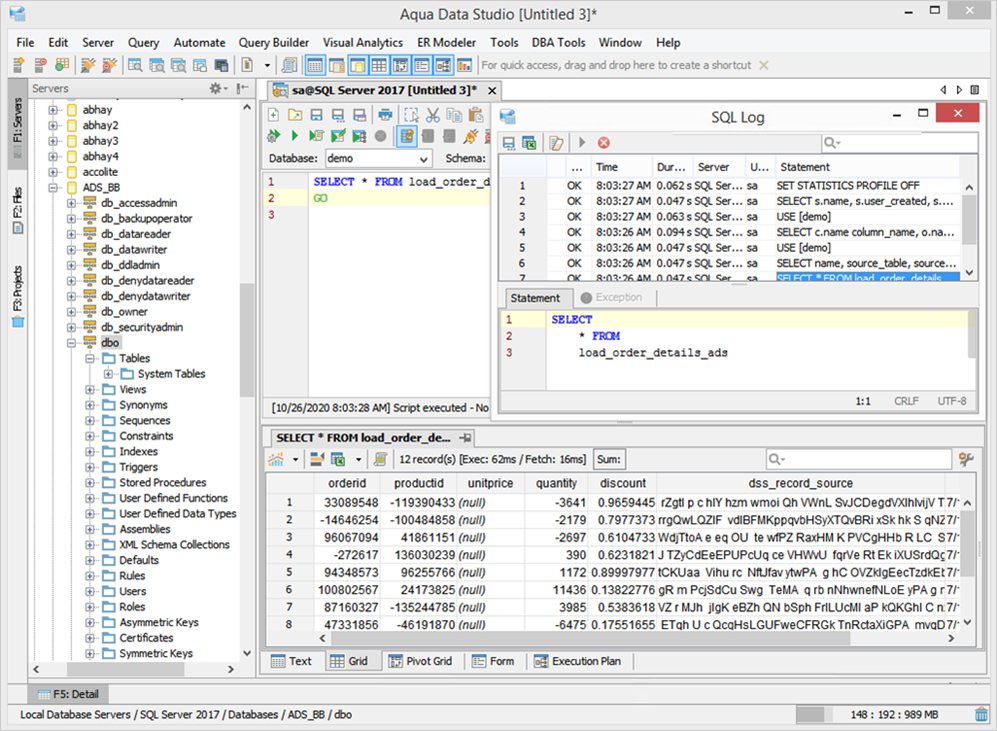This screenshot has width=997, height=731.
Task: Click the scissors Cut icon in editor toolbar
Action: 432,115
